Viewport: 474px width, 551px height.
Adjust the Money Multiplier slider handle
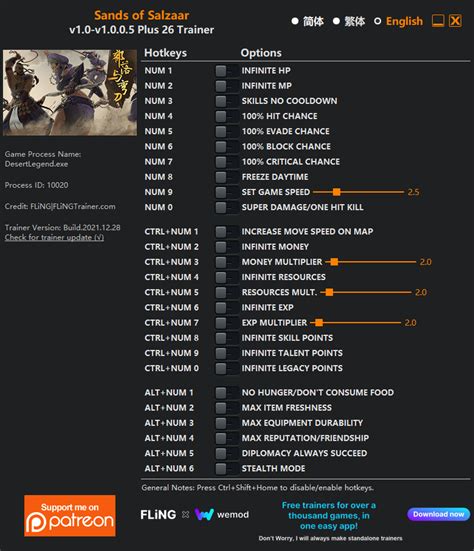(x=334, y=262)
